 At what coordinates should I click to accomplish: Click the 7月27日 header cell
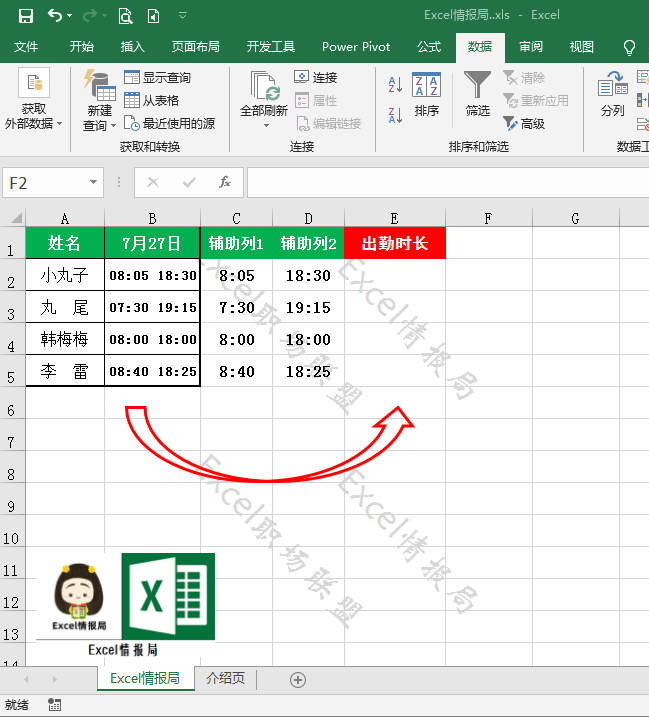click(152, 243)
